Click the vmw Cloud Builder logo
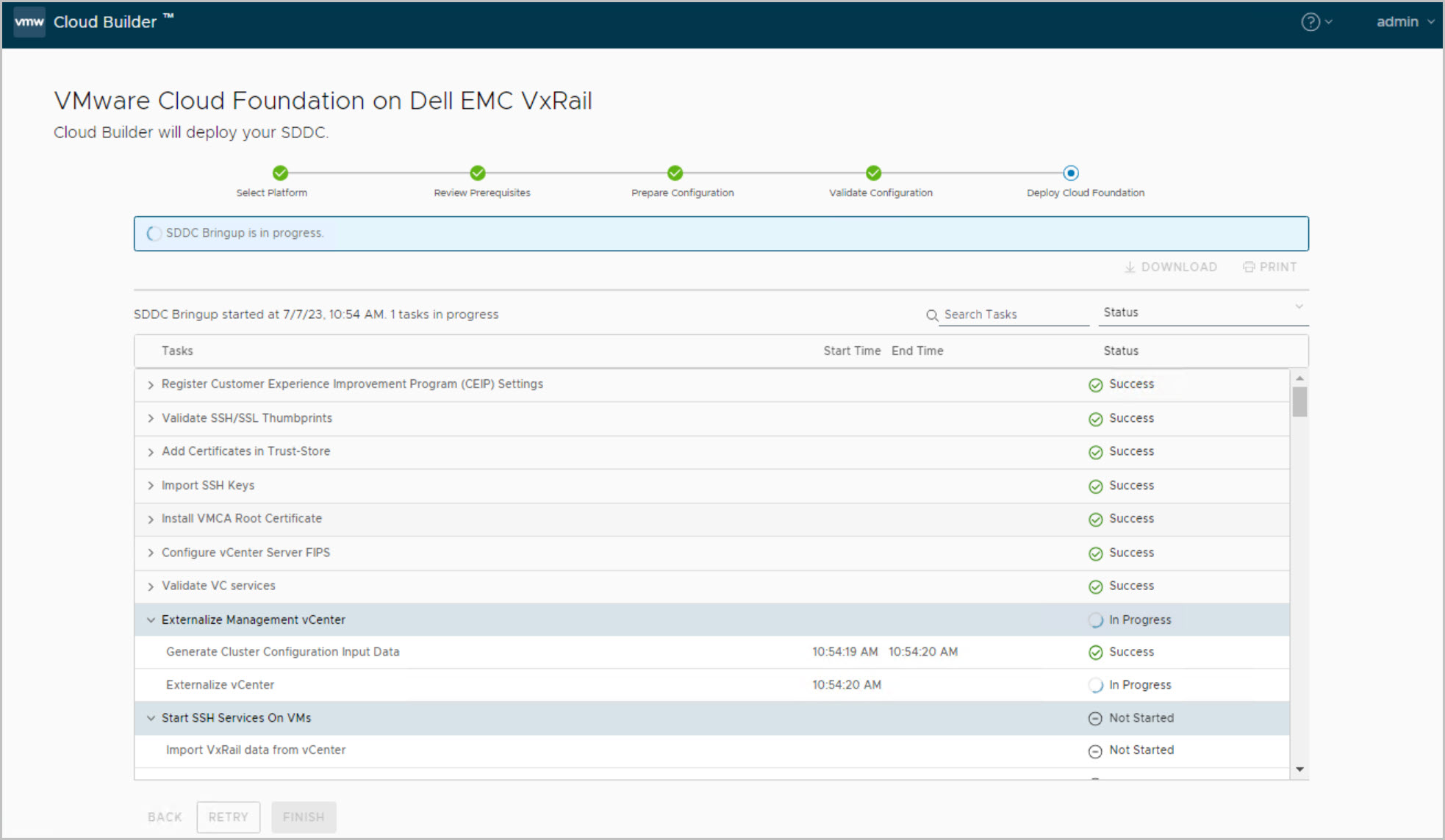 [29, 22]
